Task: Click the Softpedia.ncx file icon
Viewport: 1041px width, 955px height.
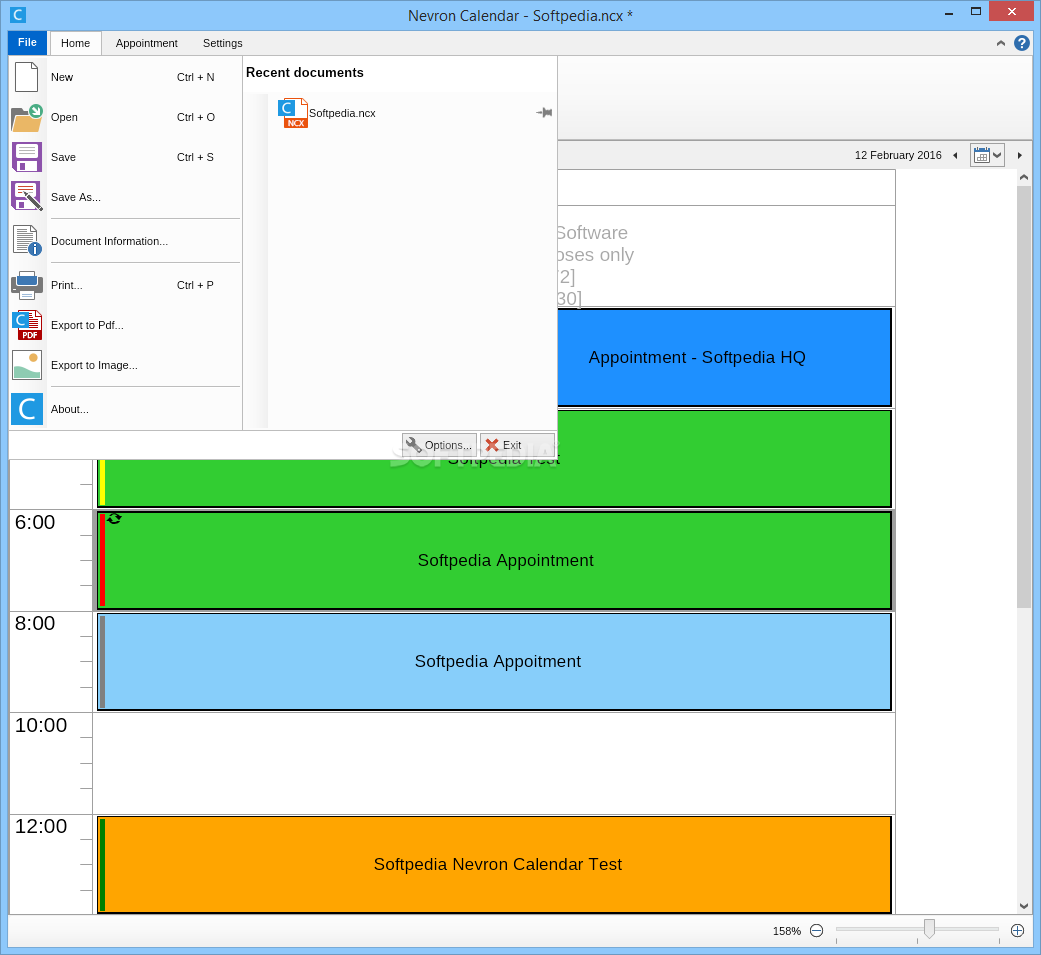Action: pyautogui.click(x=293, y=113)
